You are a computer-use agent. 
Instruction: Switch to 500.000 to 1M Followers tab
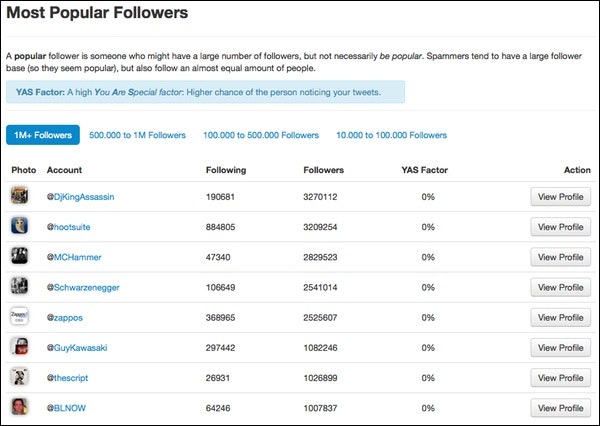[x=137, y=135]
